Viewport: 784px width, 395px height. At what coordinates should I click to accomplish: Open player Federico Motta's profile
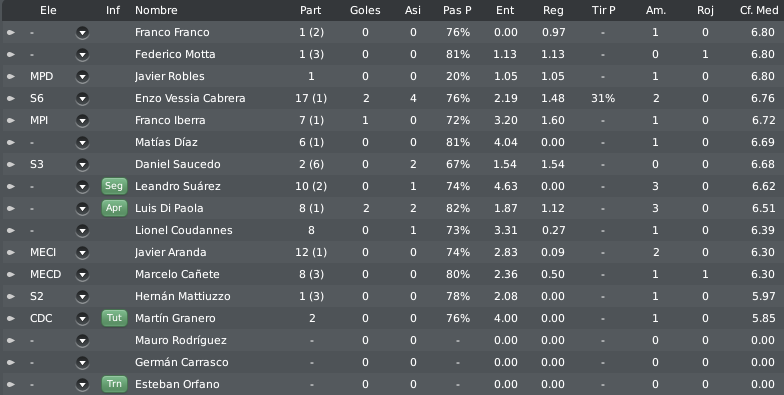click(175, 54)
